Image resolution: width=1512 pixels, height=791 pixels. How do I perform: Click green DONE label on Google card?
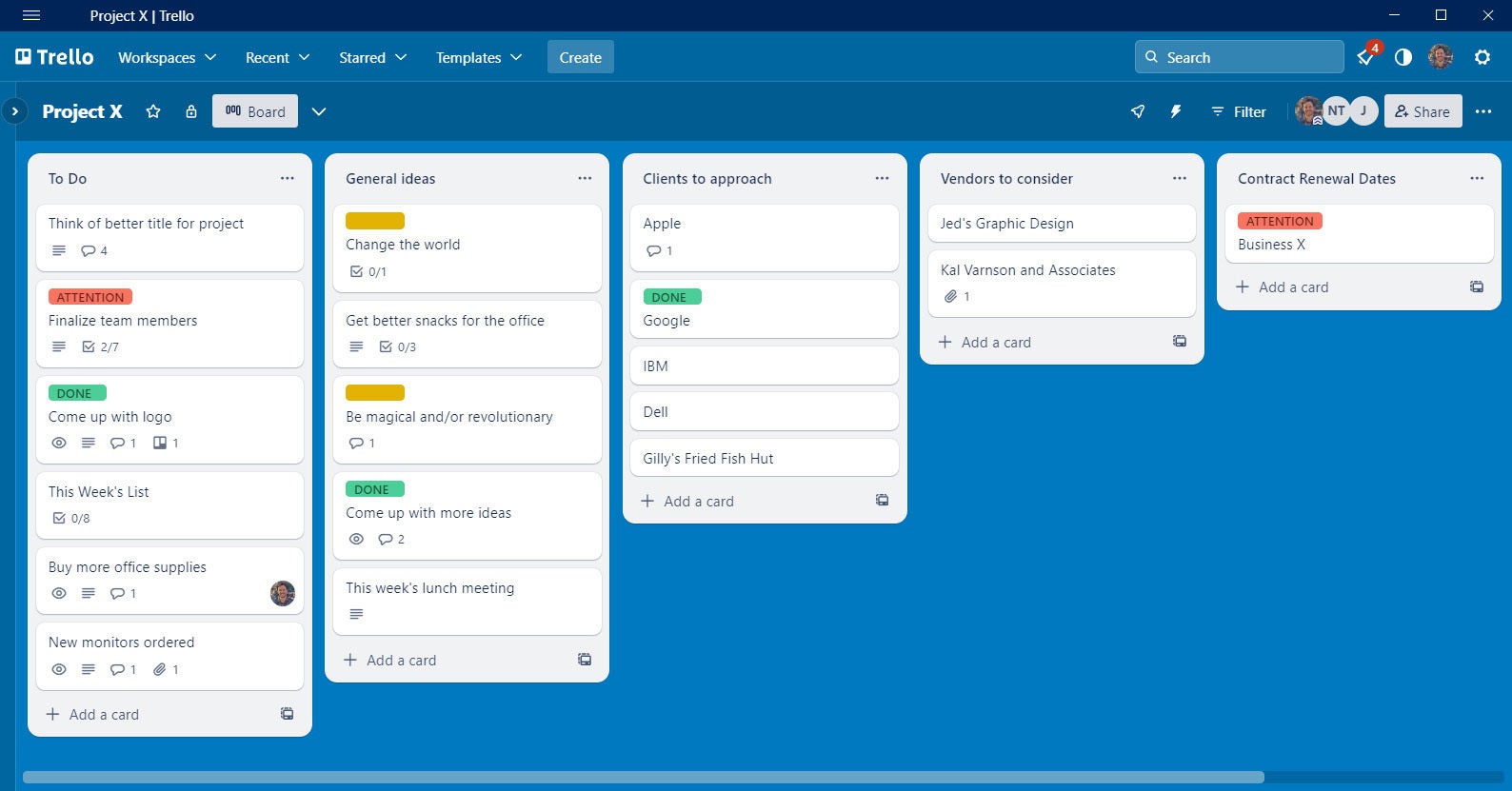click(x=672, y=297)
